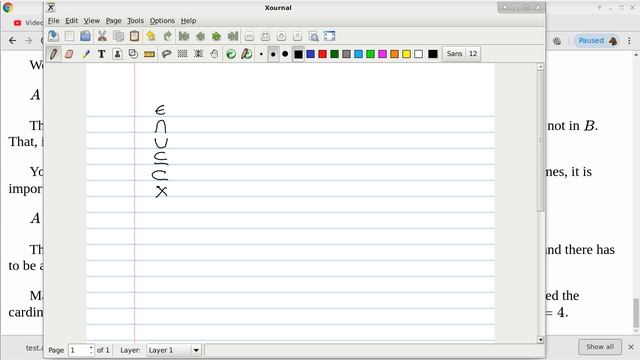Switch to the Highlighter tool
Screen dimensions: 640x360
pos(85,54)
